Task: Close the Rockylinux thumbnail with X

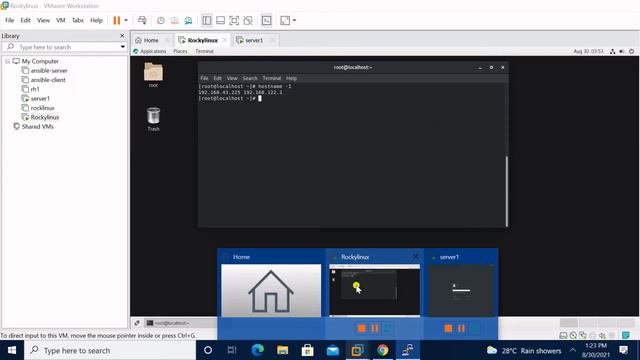Action: [x=415, y=257]
